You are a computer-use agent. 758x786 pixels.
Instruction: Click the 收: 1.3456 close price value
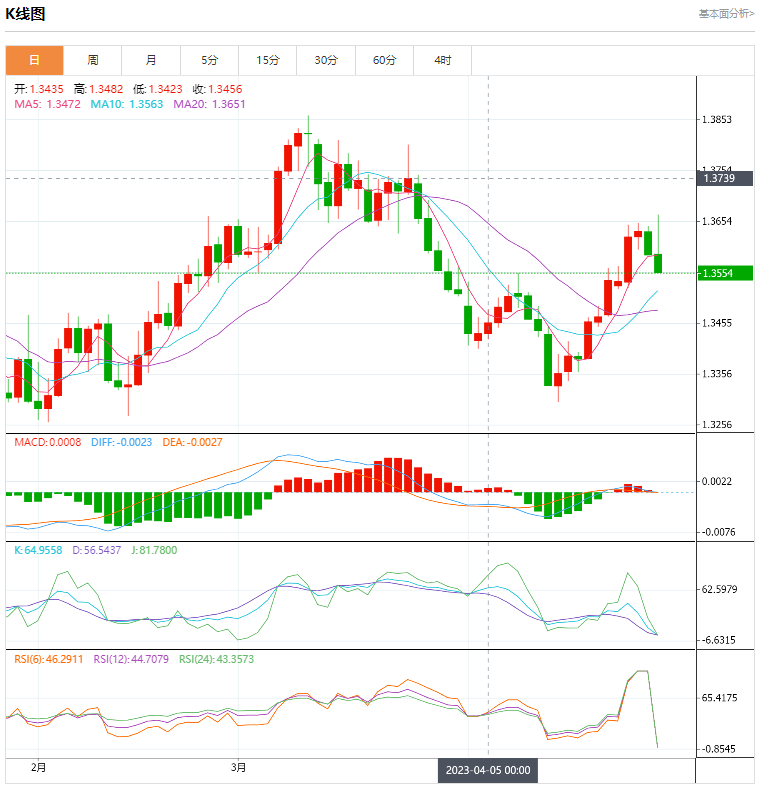tap(217, 89)
